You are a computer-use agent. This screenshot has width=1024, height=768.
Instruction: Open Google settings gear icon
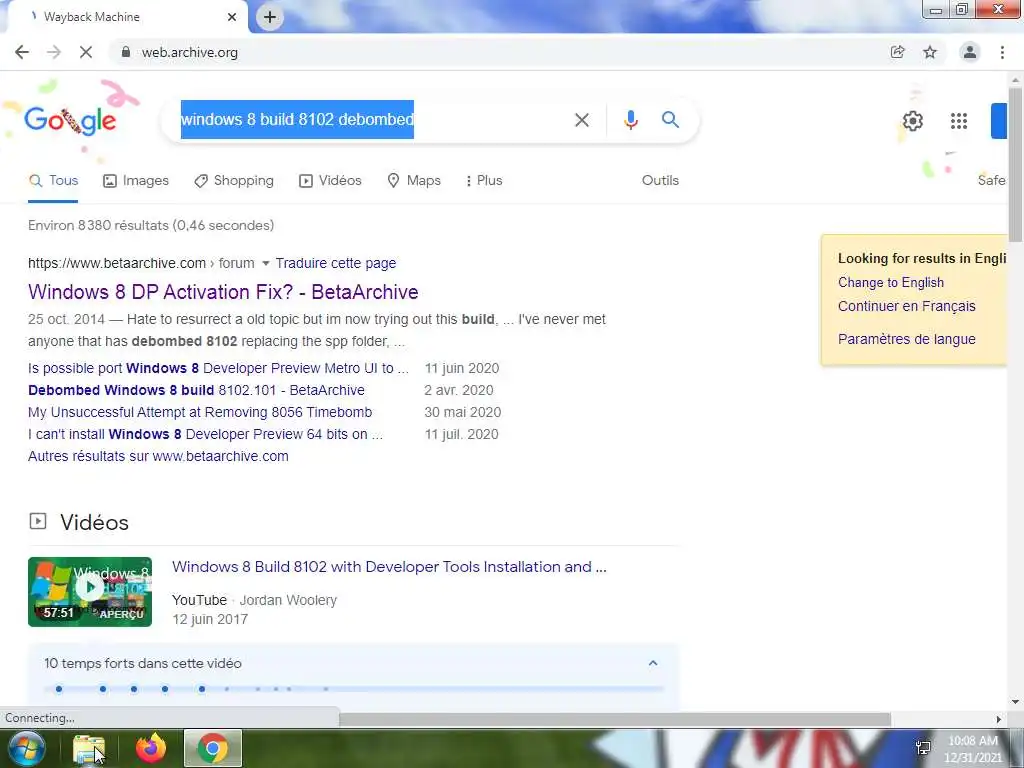(913, 121)
